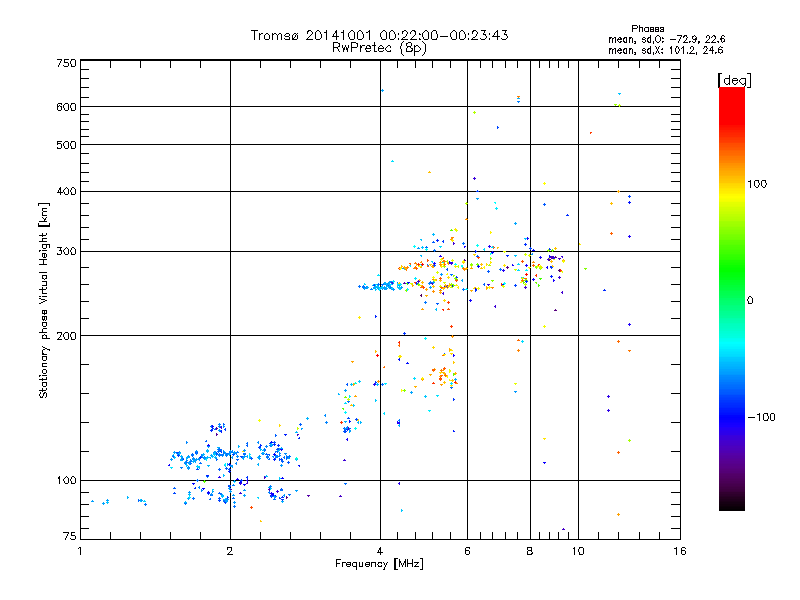This screenshot has width=800, height=600.
Task: Click the y-axis tick value '500'
Action: (x=66, y=145)
